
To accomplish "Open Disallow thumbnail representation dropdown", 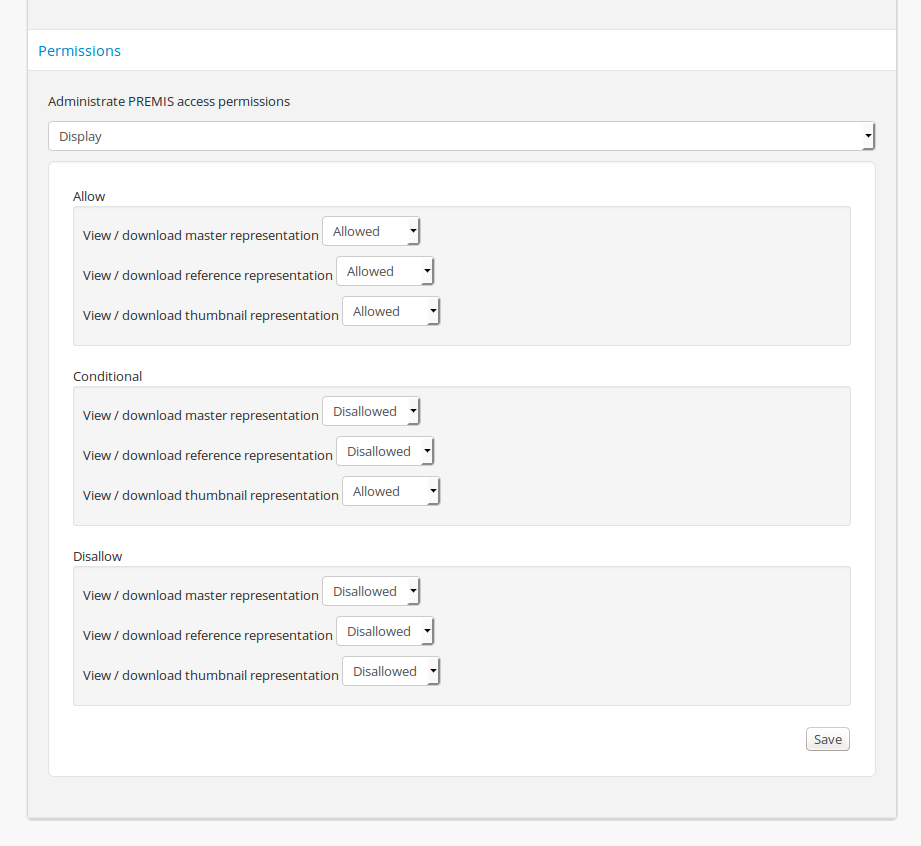I will pos(391,672).
